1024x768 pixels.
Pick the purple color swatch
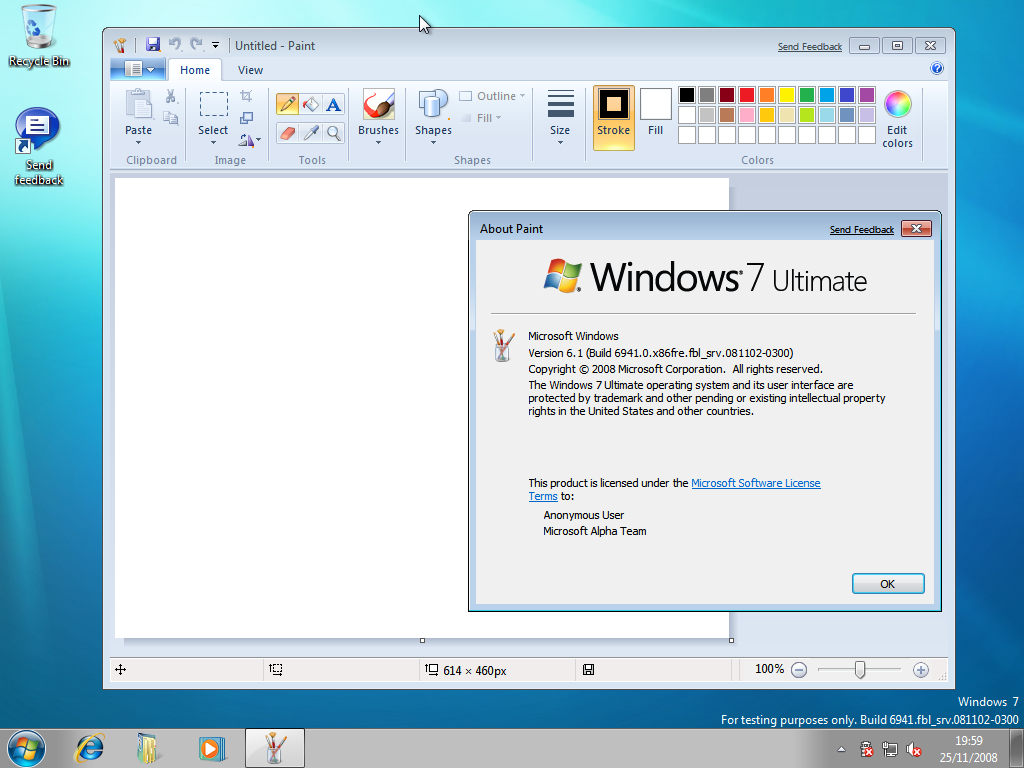(x=867, y=95)
